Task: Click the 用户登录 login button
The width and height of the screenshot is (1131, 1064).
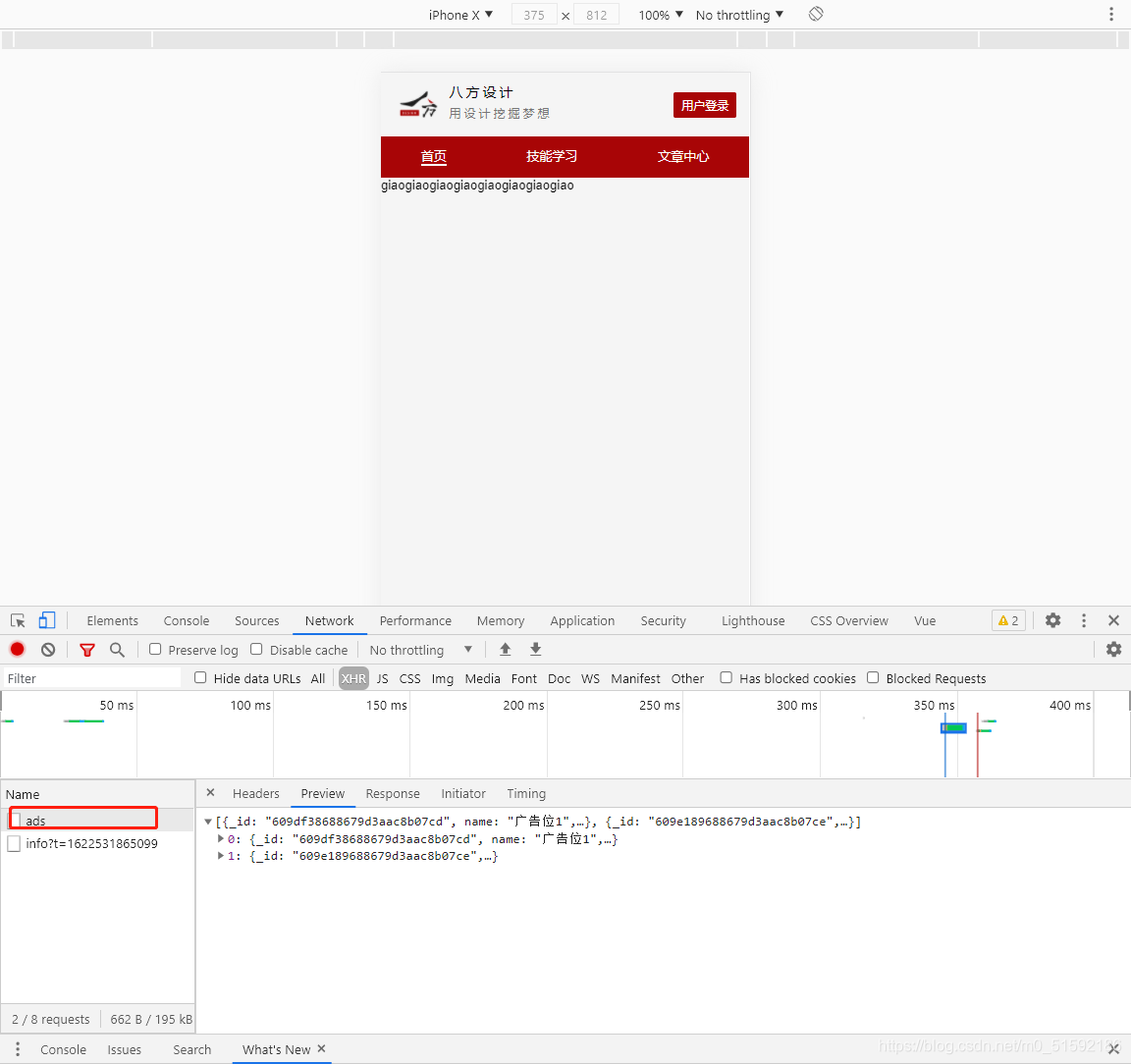Action: tap(705, 105)
